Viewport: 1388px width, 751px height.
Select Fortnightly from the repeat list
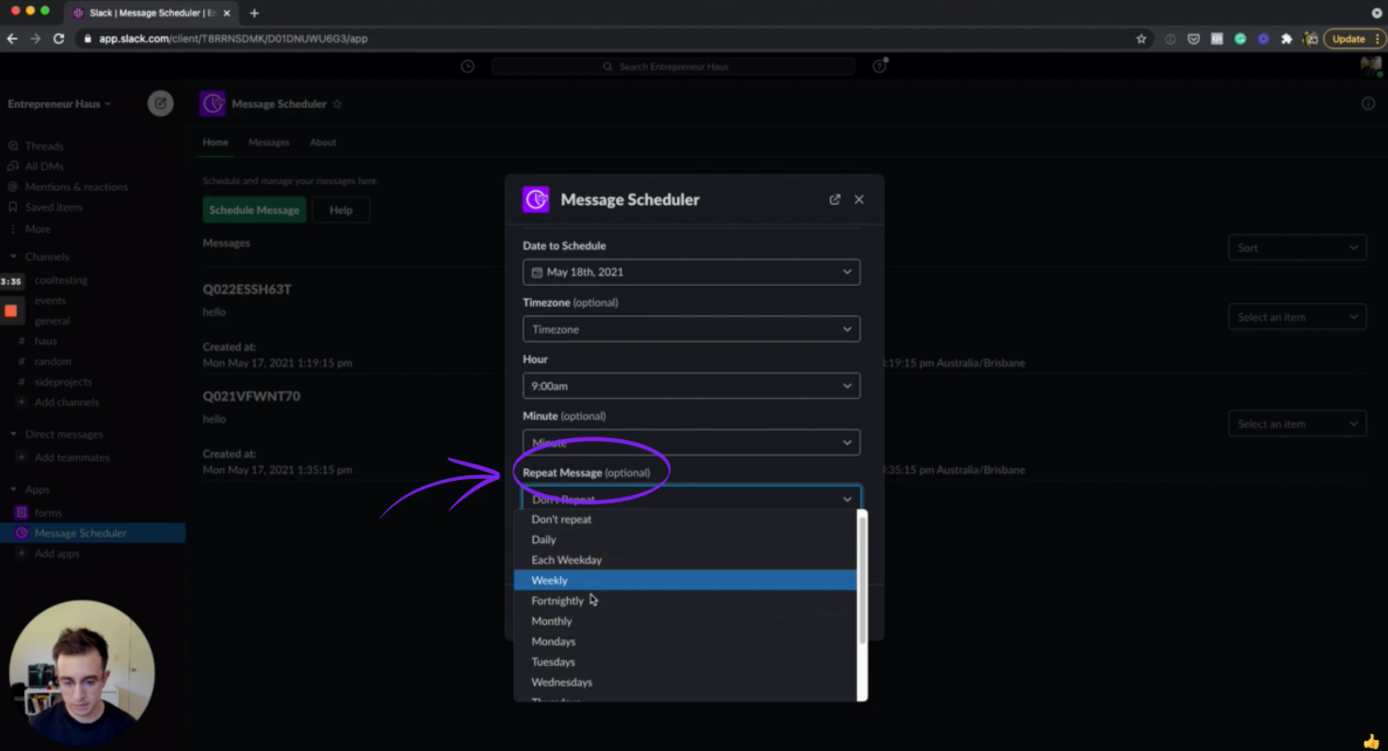[x=557, y=600]
